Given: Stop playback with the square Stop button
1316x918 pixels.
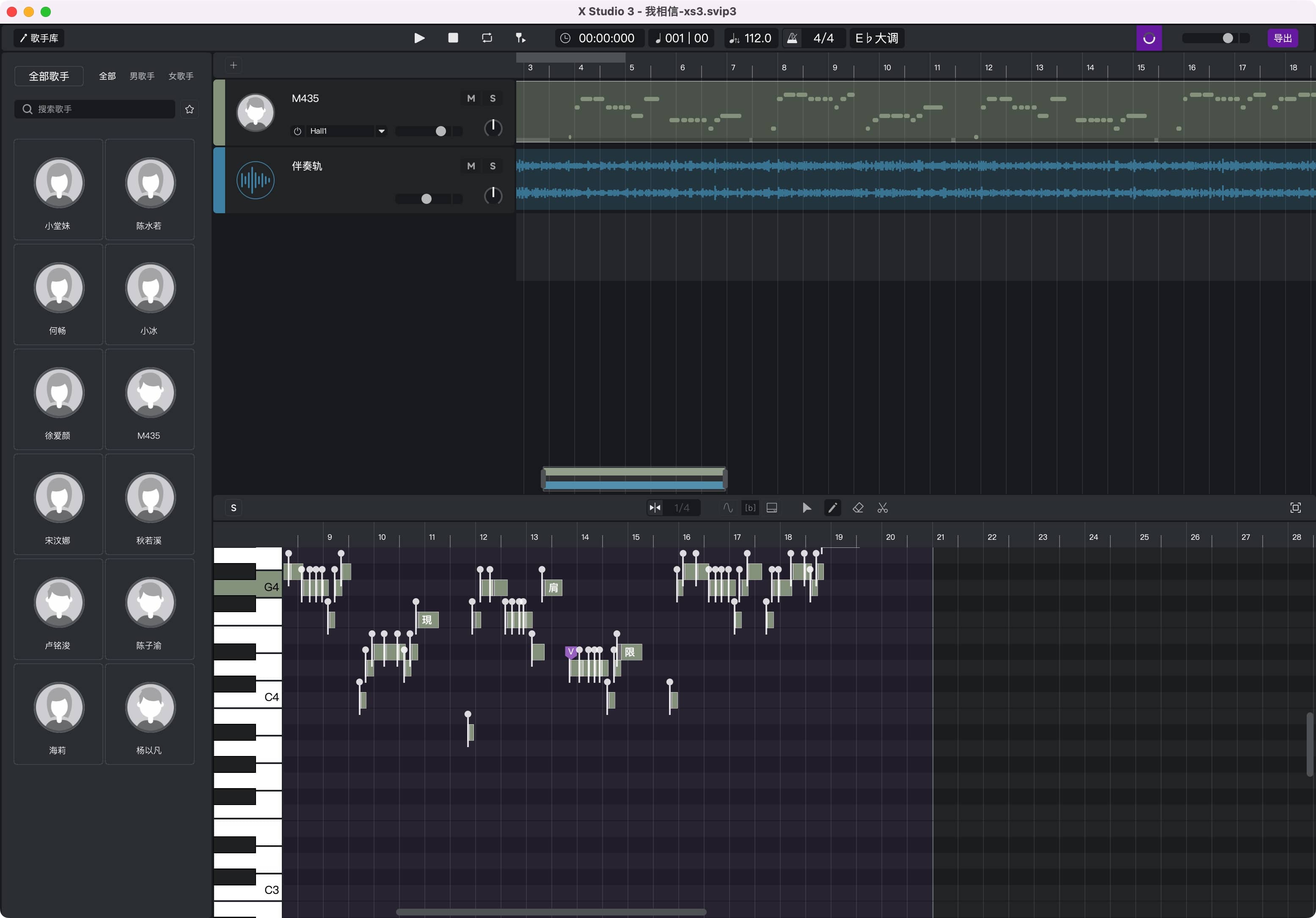Looking at the screenshot, I should (453, 38).
